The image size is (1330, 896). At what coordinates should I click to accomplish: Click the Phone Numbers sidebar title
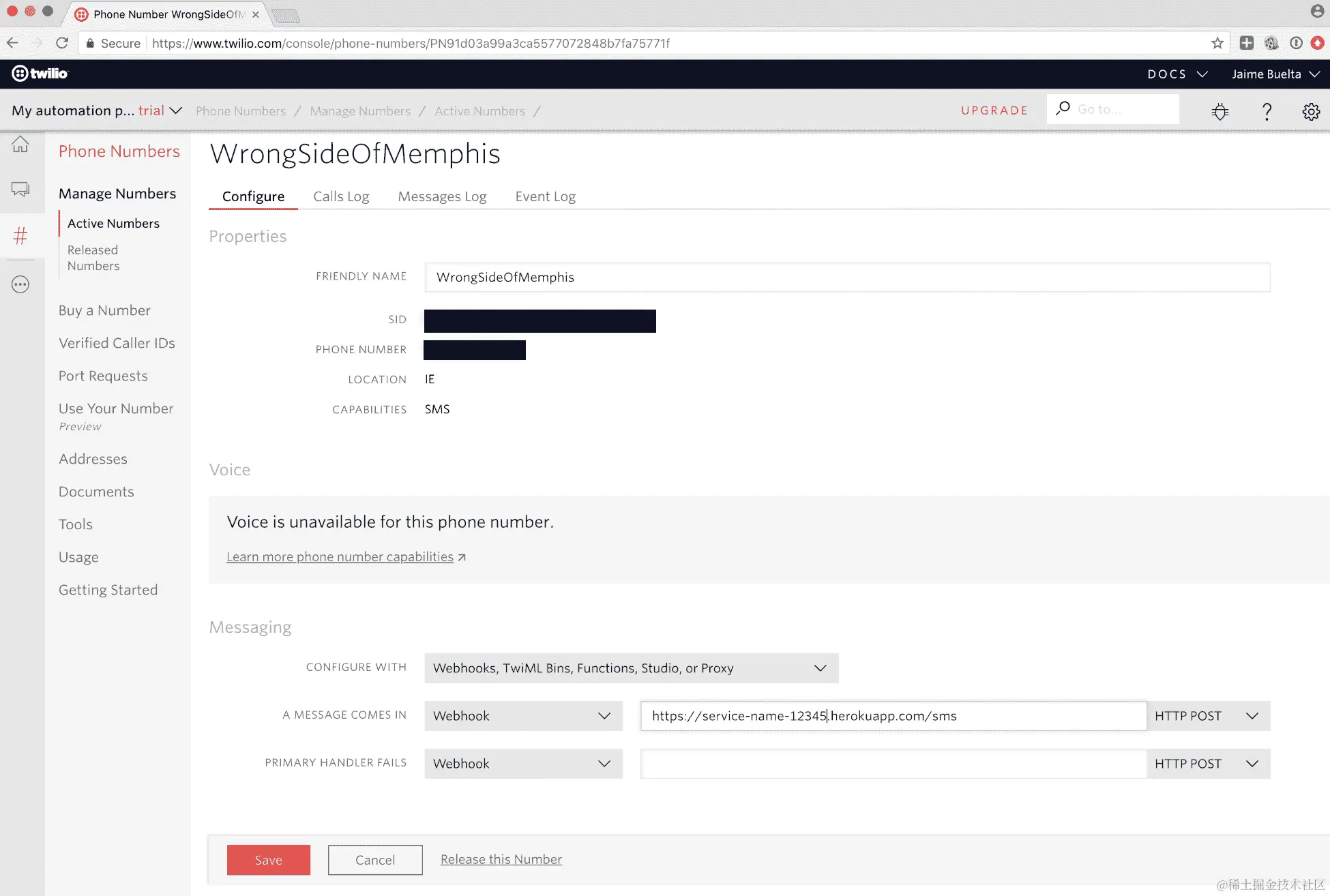coord(119,151)
